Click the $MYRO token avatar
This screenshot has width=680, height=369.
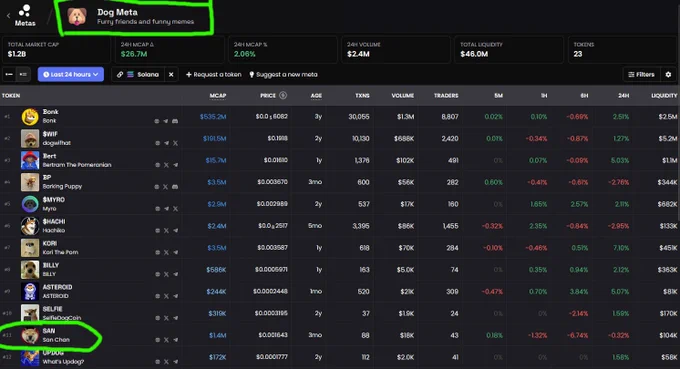point(30,204)
